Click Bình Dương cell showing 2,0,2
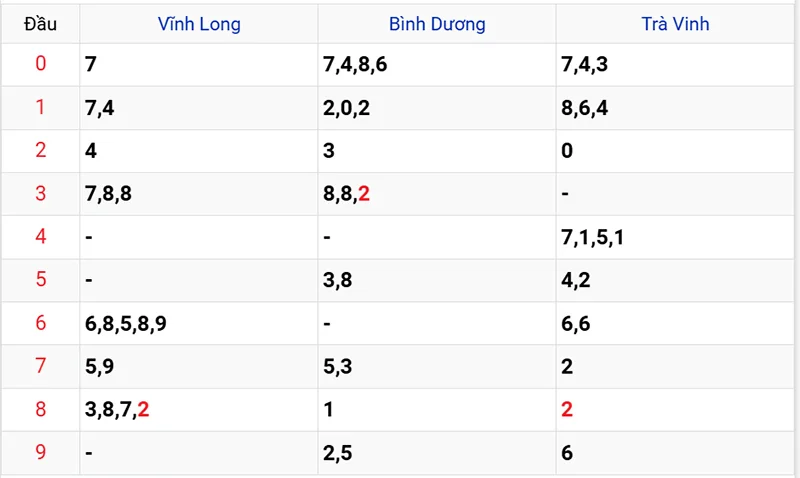 point(347,107)
